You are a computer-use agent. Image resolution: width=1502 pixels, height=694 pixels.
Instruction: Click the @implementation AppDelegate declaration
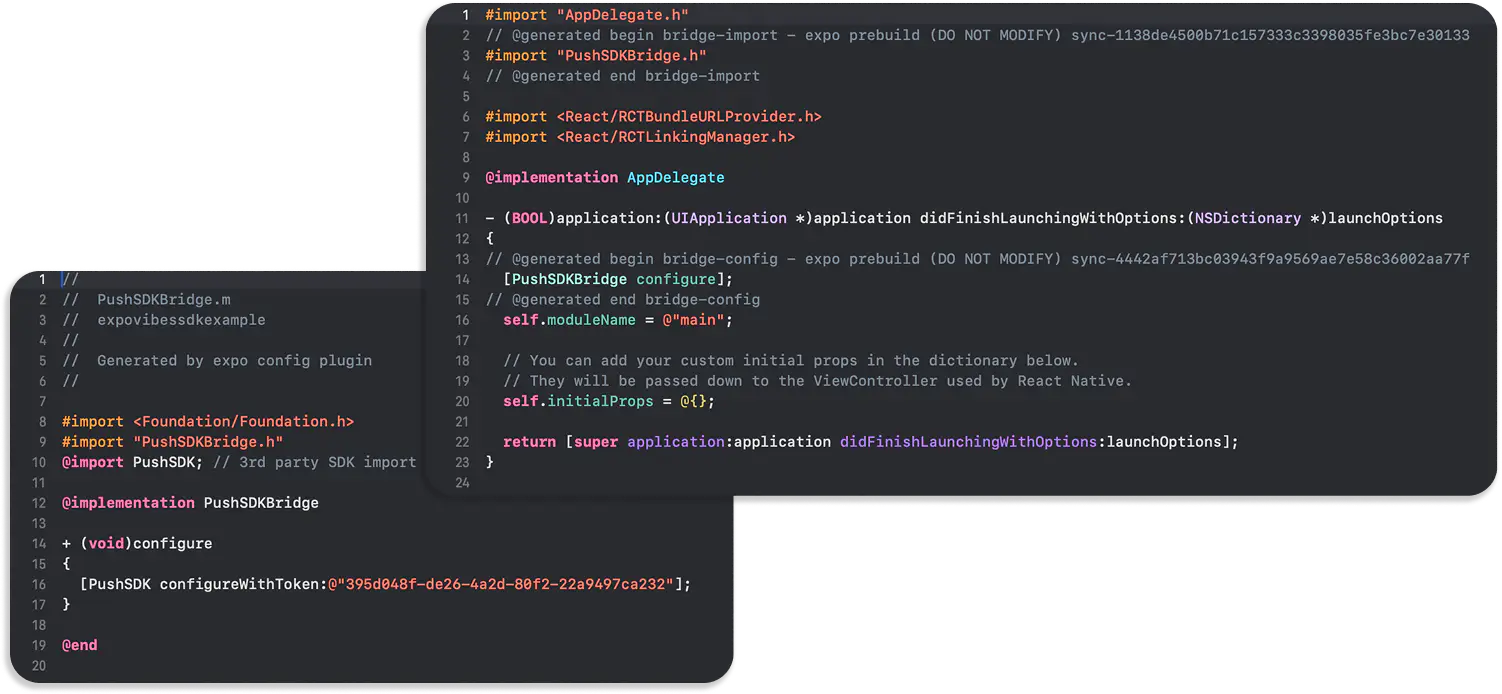(604, 177)
